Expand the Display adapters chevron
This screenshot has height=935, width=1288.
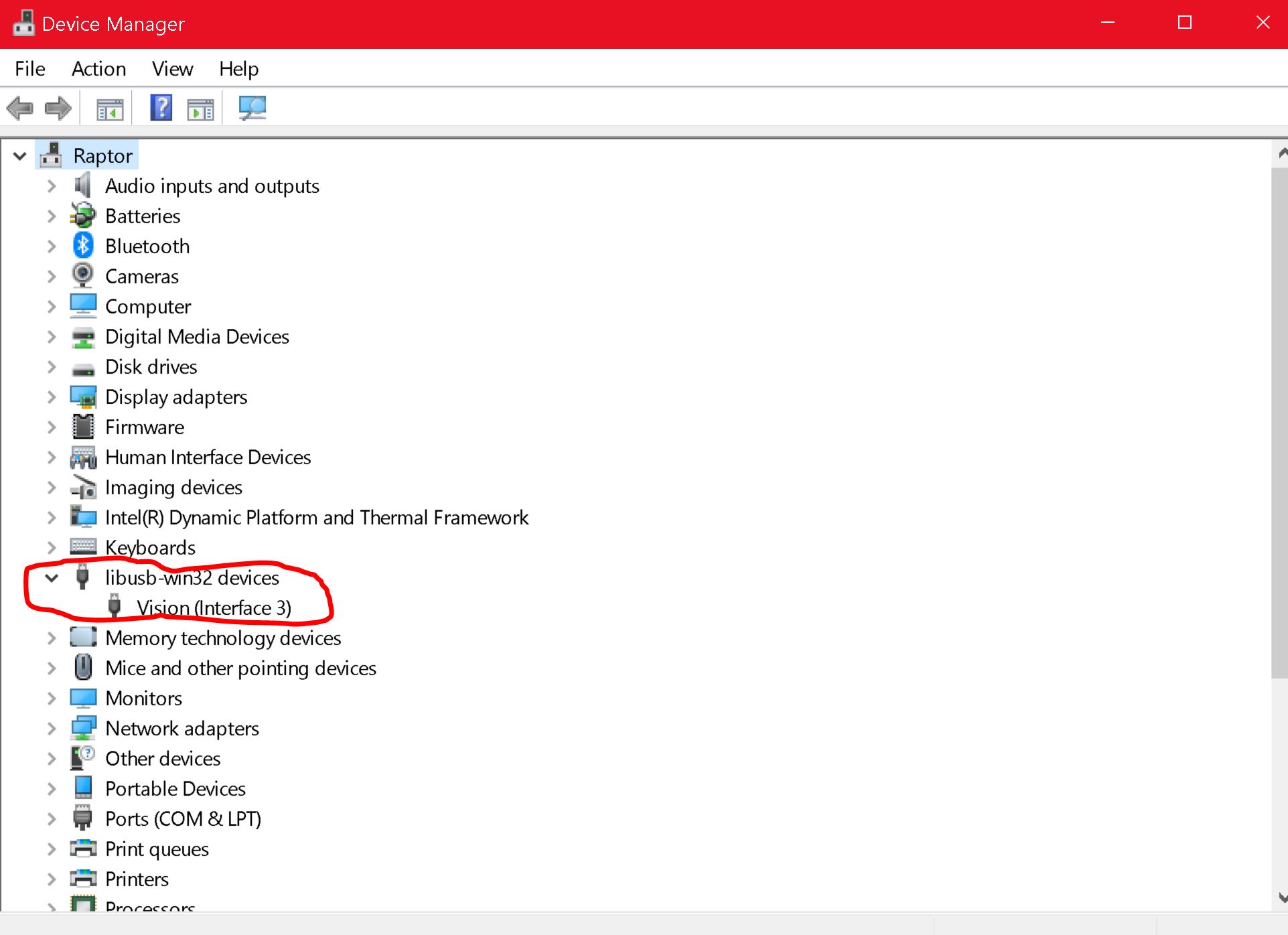coord(52,397)
